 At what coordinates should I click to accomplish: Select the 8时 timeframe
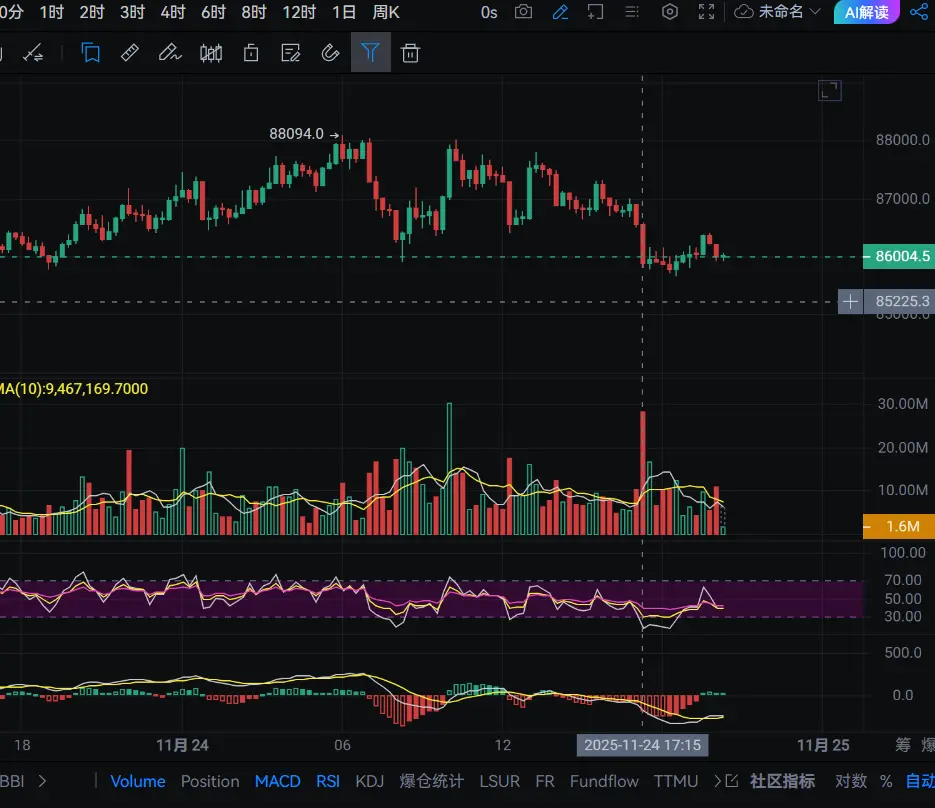point(254,12)
